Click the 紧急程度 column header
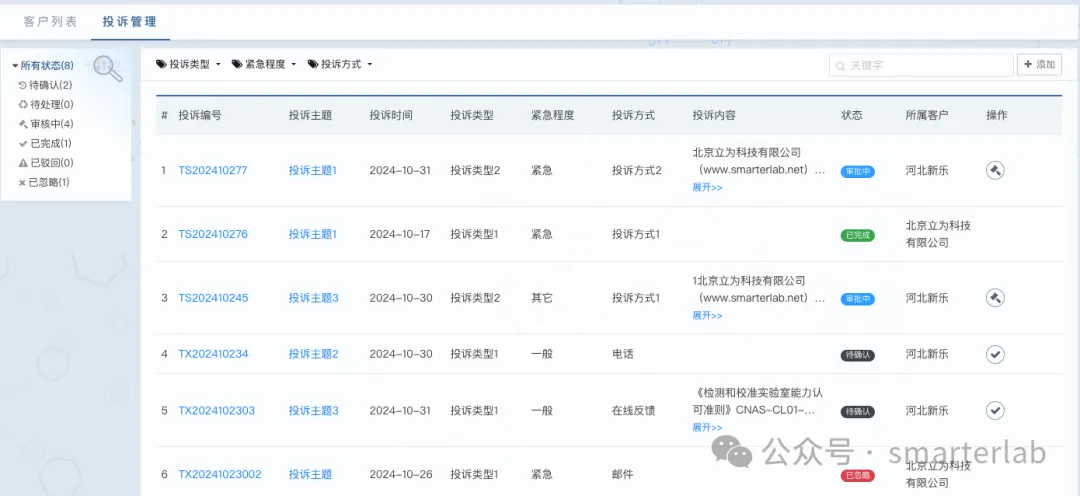The image size is (1080, 496). point(552,115)
